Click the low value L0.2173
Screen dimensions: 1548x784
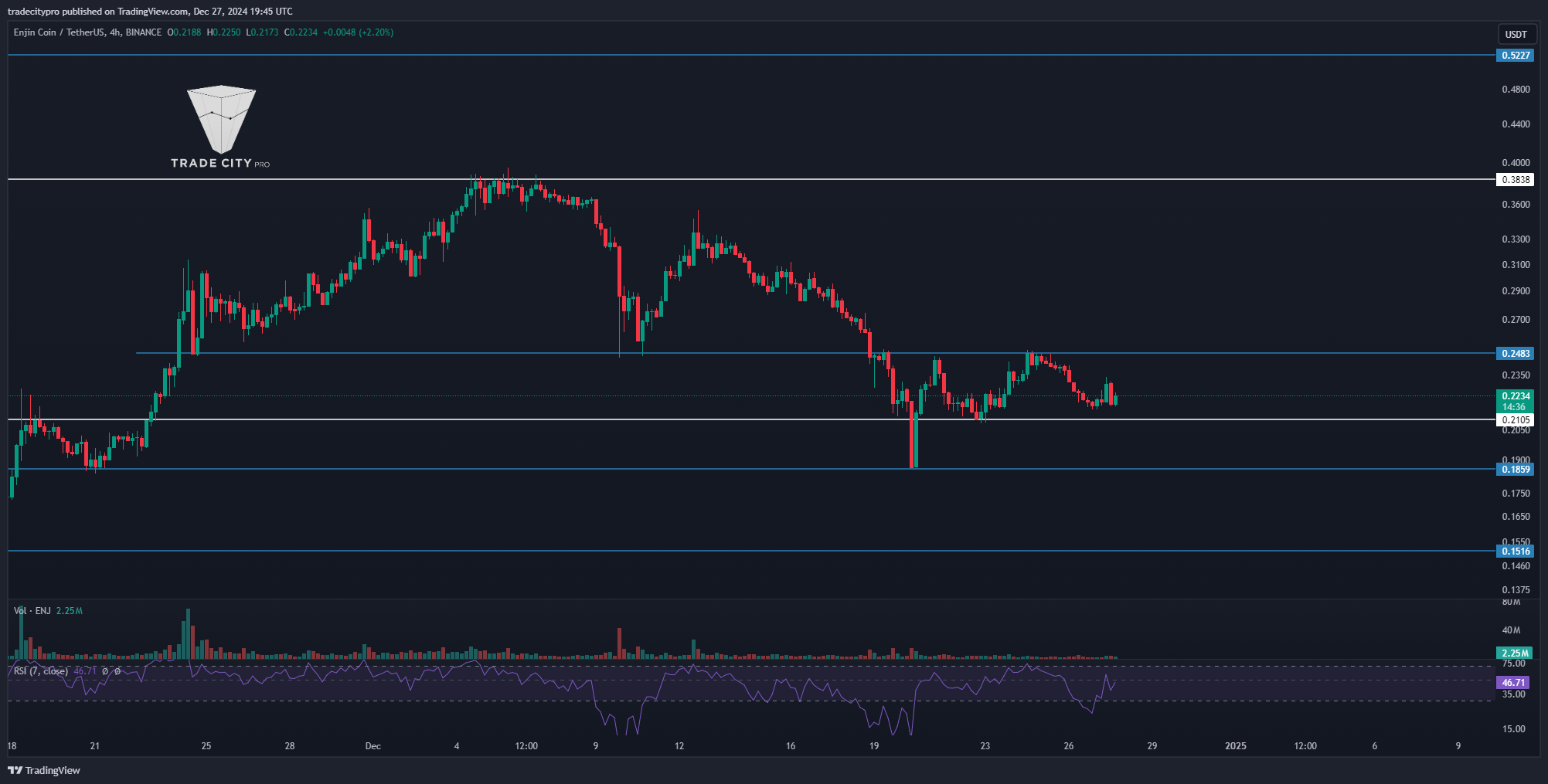point(263,32)
